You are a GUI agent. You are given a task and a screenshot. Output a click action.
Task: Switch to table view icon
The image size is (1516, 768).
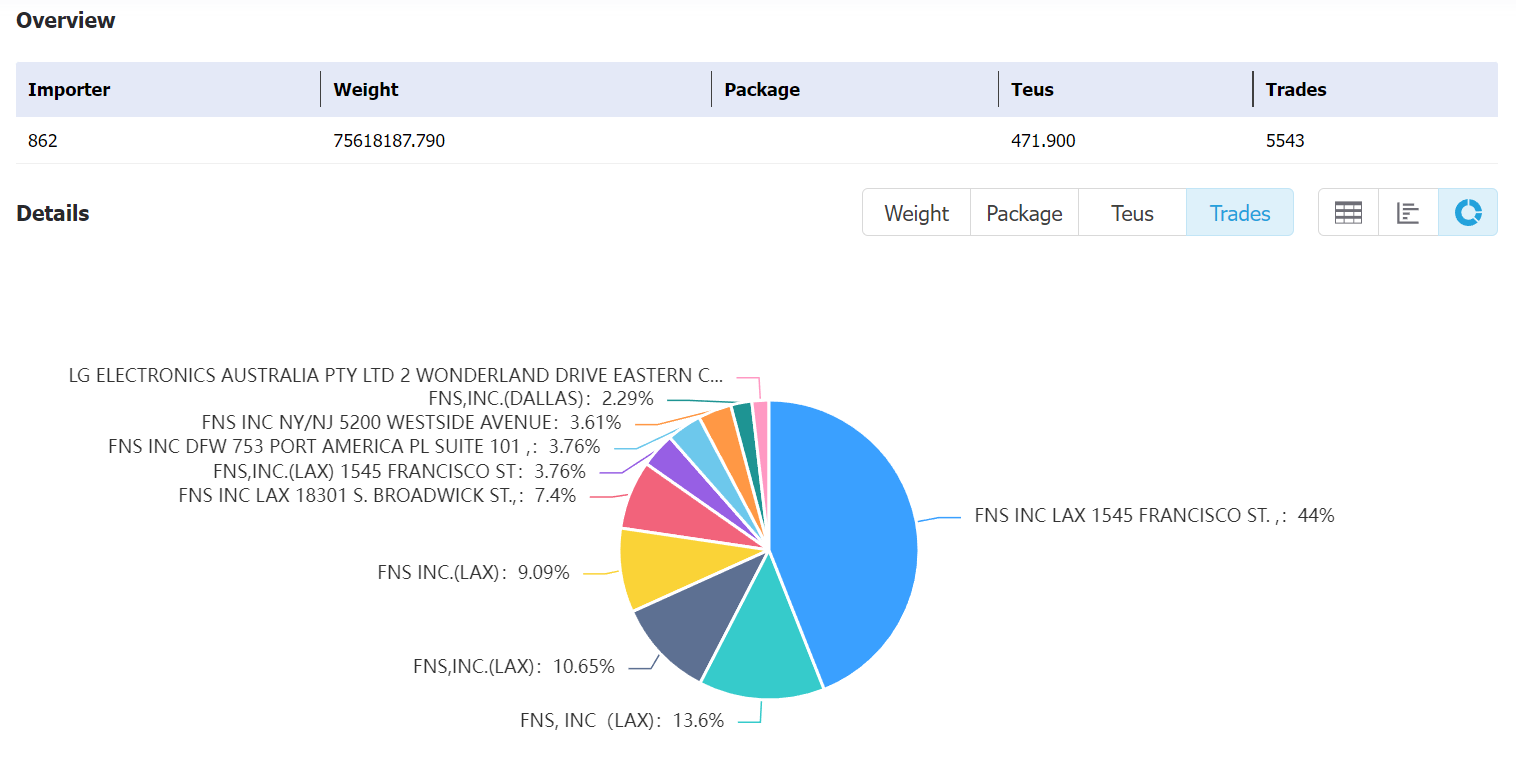[x=1348, y=213]
